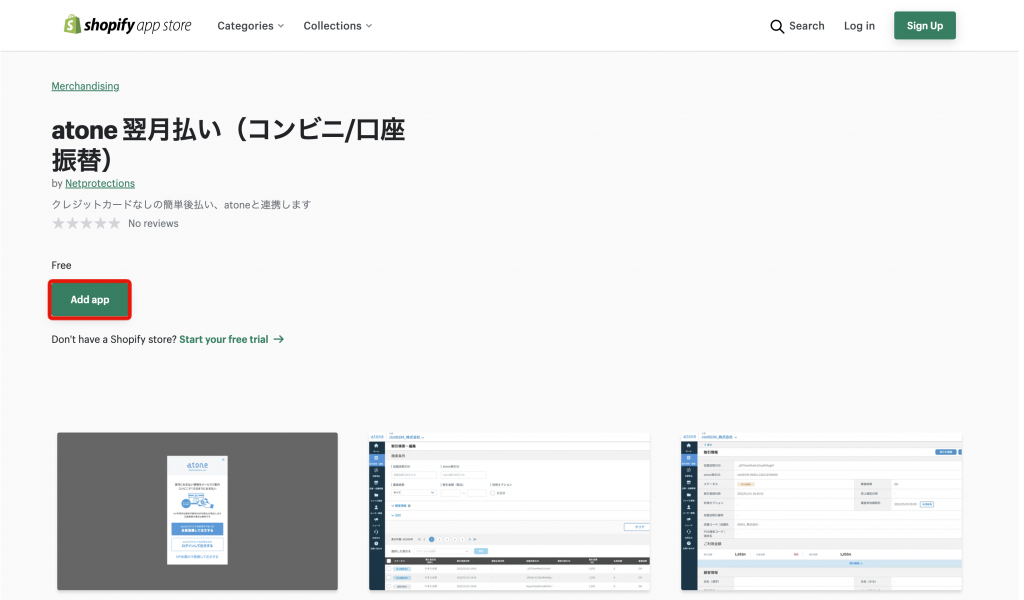This screenshot has width=1024, height=600.
Task: Click the Sign Up button
Action: click(x=925, y=25)
